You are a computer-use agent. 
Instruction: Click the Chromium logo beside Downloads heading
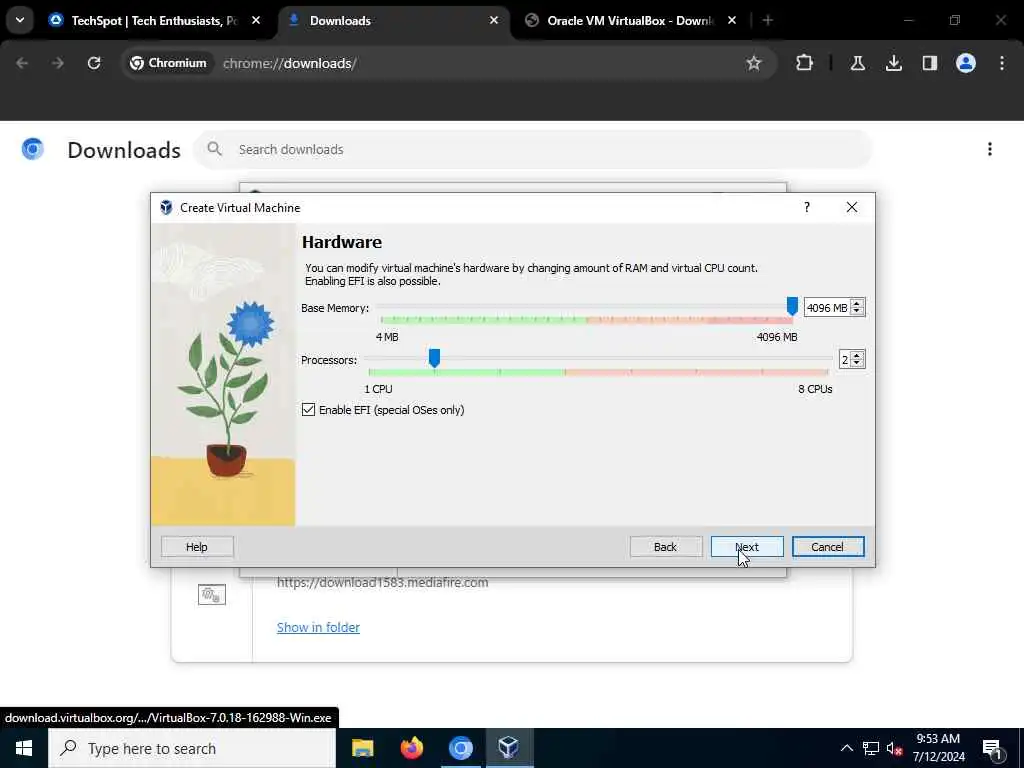pyautogui.click(x=33, y=150)
